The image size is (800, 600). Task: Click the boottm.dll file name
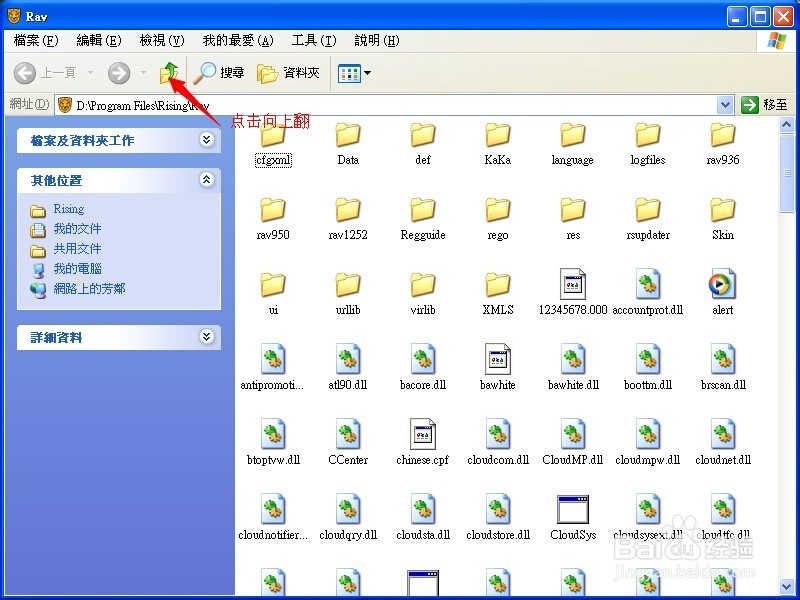point(648,385)
